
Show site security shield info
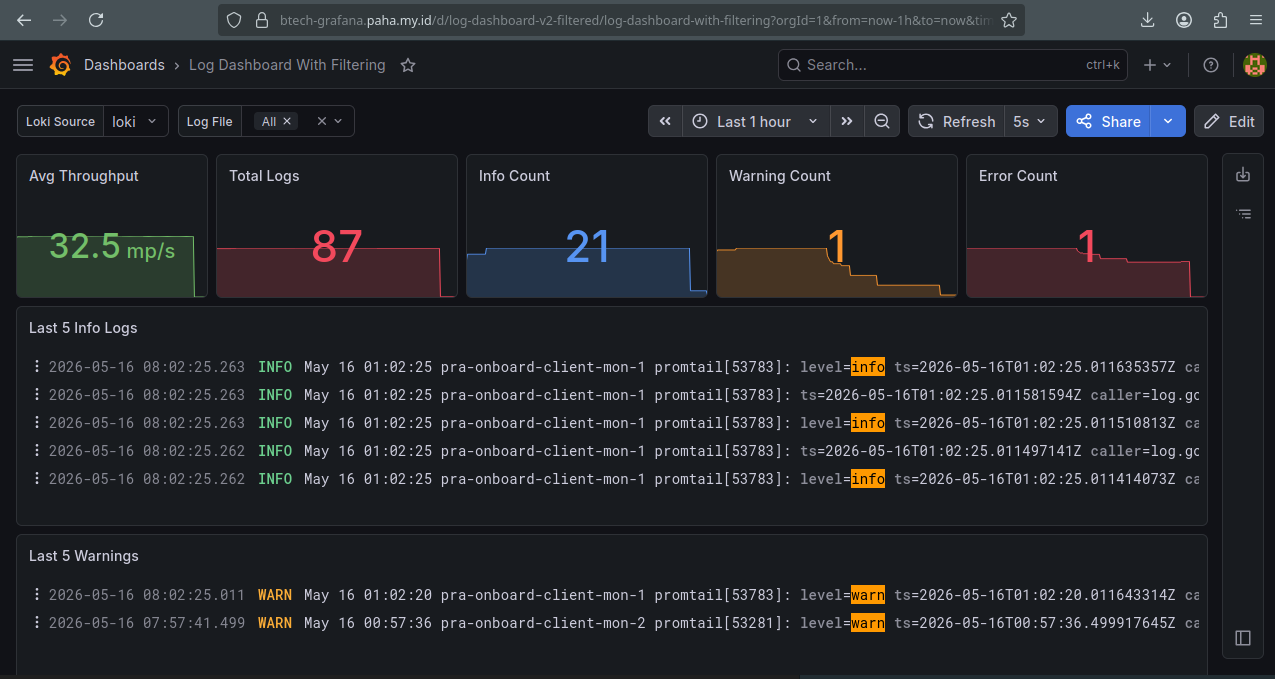coord(234,20)
